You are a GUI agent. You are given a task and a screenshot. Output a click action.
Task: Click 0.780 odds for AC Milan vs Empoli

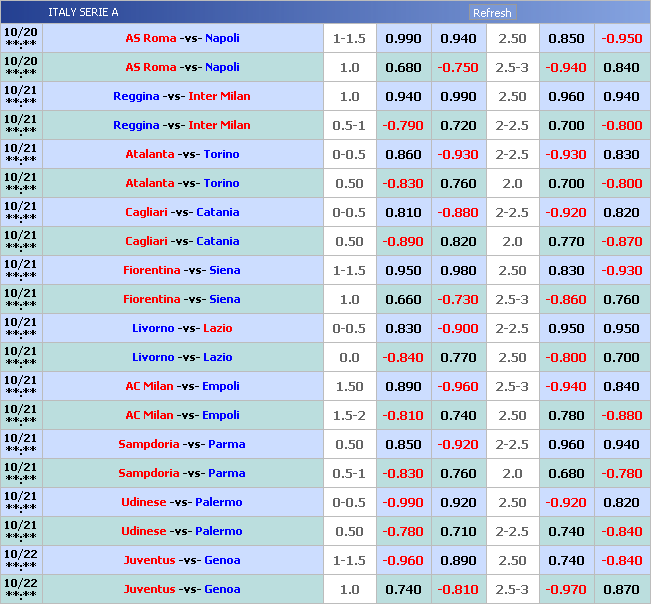click(x=566, y=415)
